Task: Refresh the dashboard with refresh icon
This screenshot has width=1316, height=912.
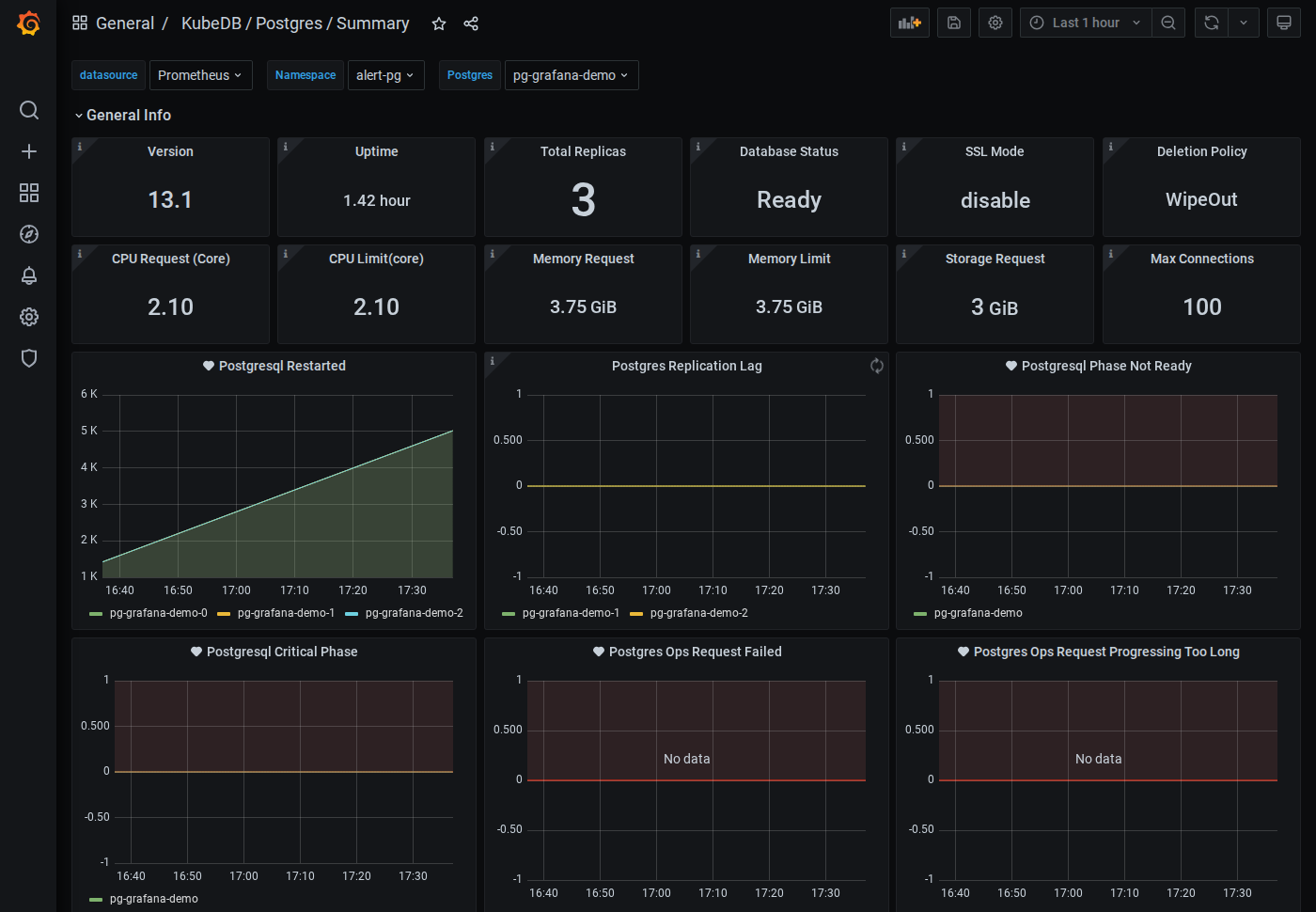Action: tap(1212, 23)
